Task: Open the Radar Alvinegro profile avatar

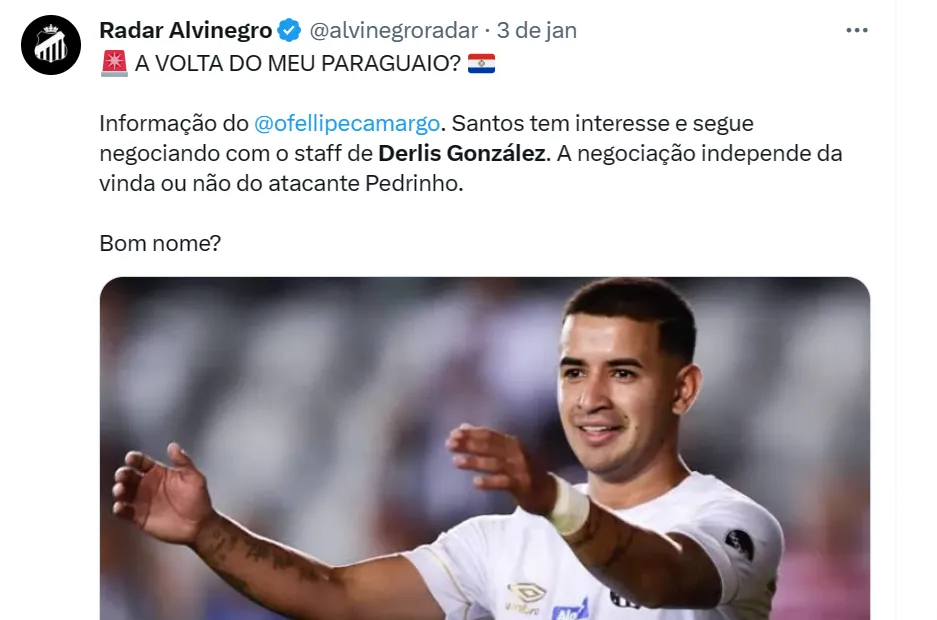Action: [51, 45]
